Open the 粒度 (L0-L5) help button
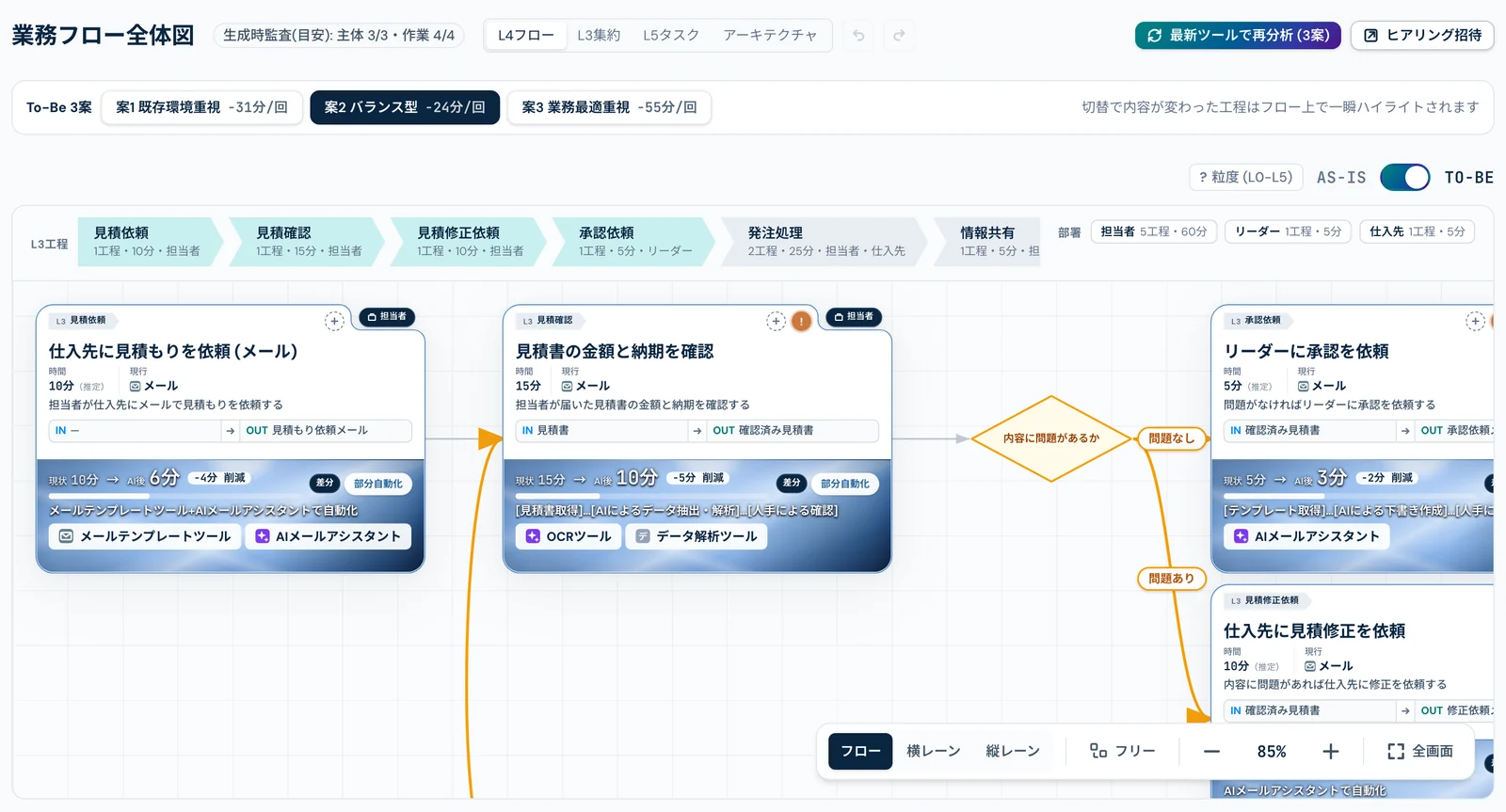 1246,177
